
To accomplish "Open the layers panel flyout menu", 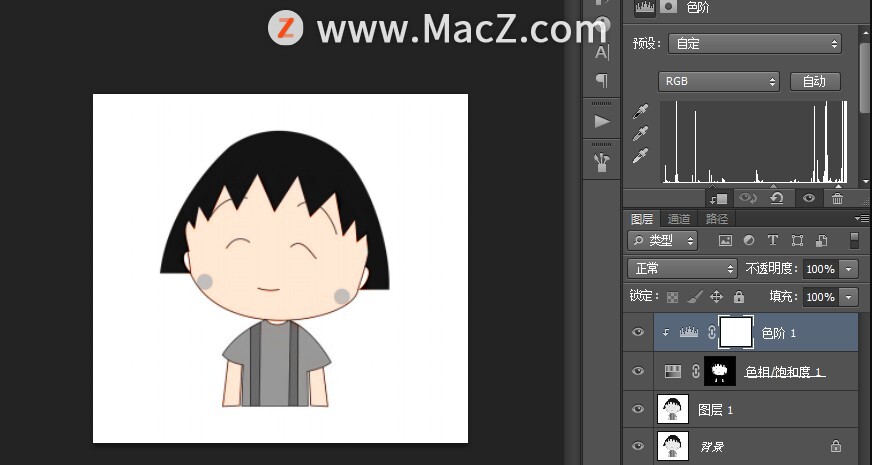I will coord(861,219).
